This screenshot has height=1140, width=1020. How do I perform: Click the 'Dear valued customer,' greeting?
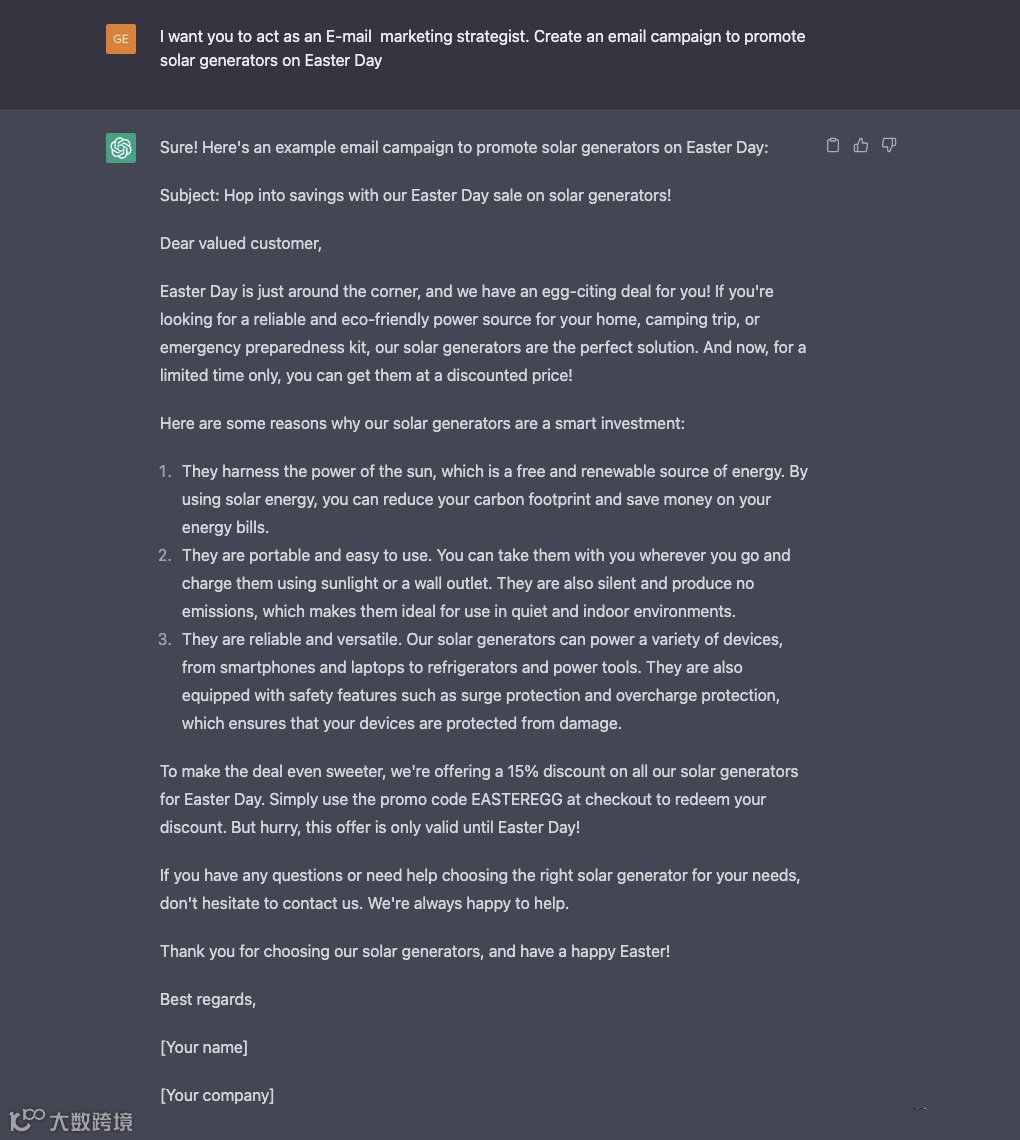coord(241,243)
